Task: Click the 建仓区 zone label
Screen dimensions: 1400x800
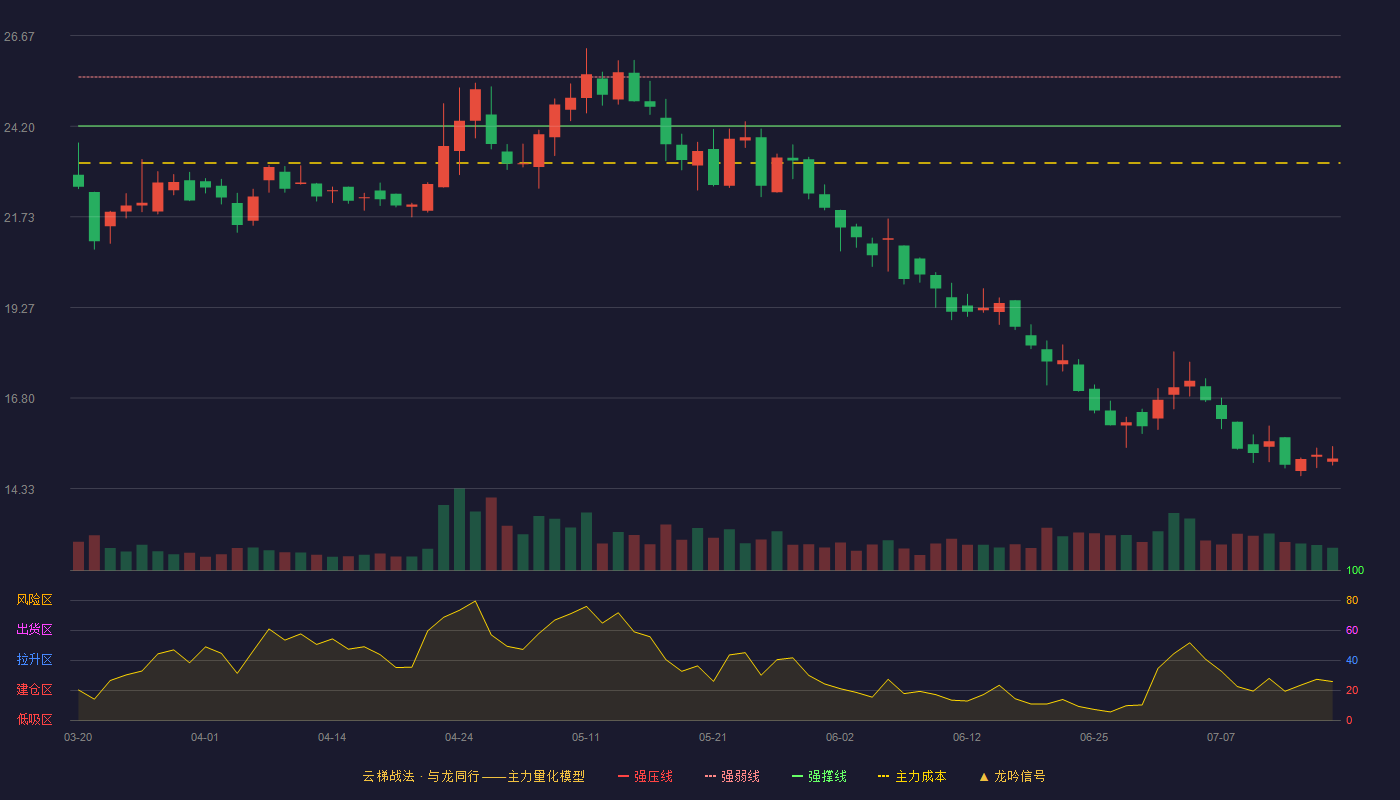Action: point(34,690)
